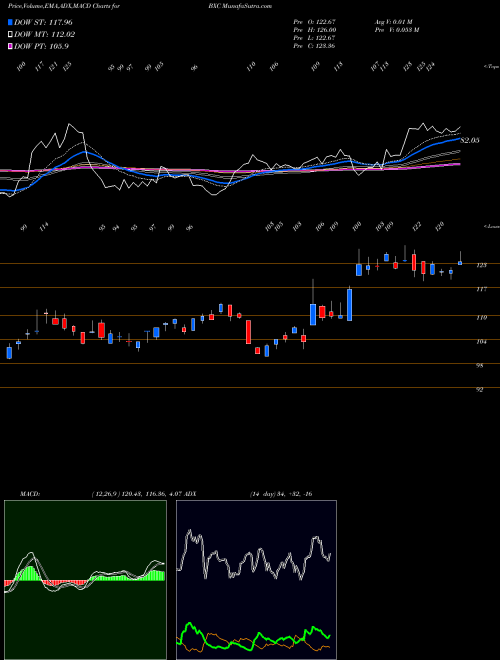Click the white DOW MT legend swatch
Screen dimensions: 500x660
tap(11, 35)
